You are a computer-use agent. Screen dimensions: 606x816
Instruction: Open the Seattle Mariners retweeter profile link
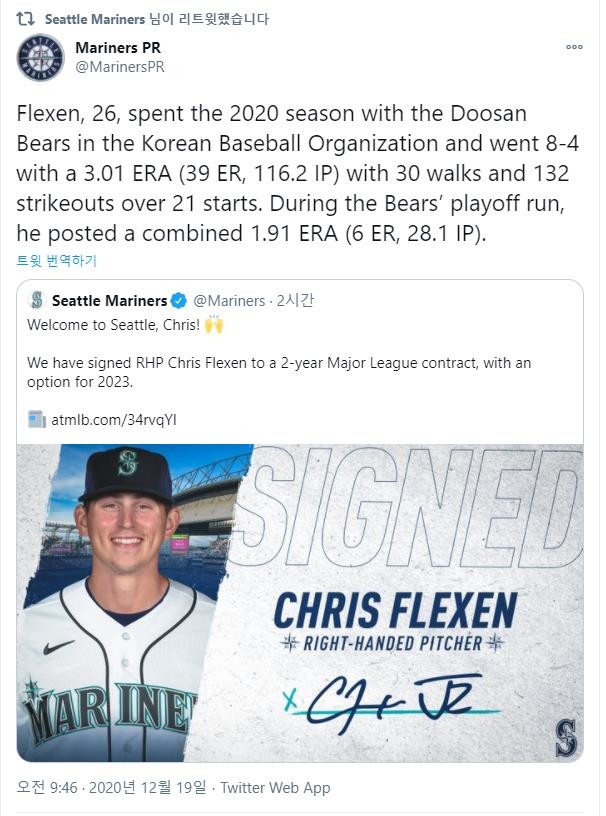pyautogui.click(x=95, y=18)
